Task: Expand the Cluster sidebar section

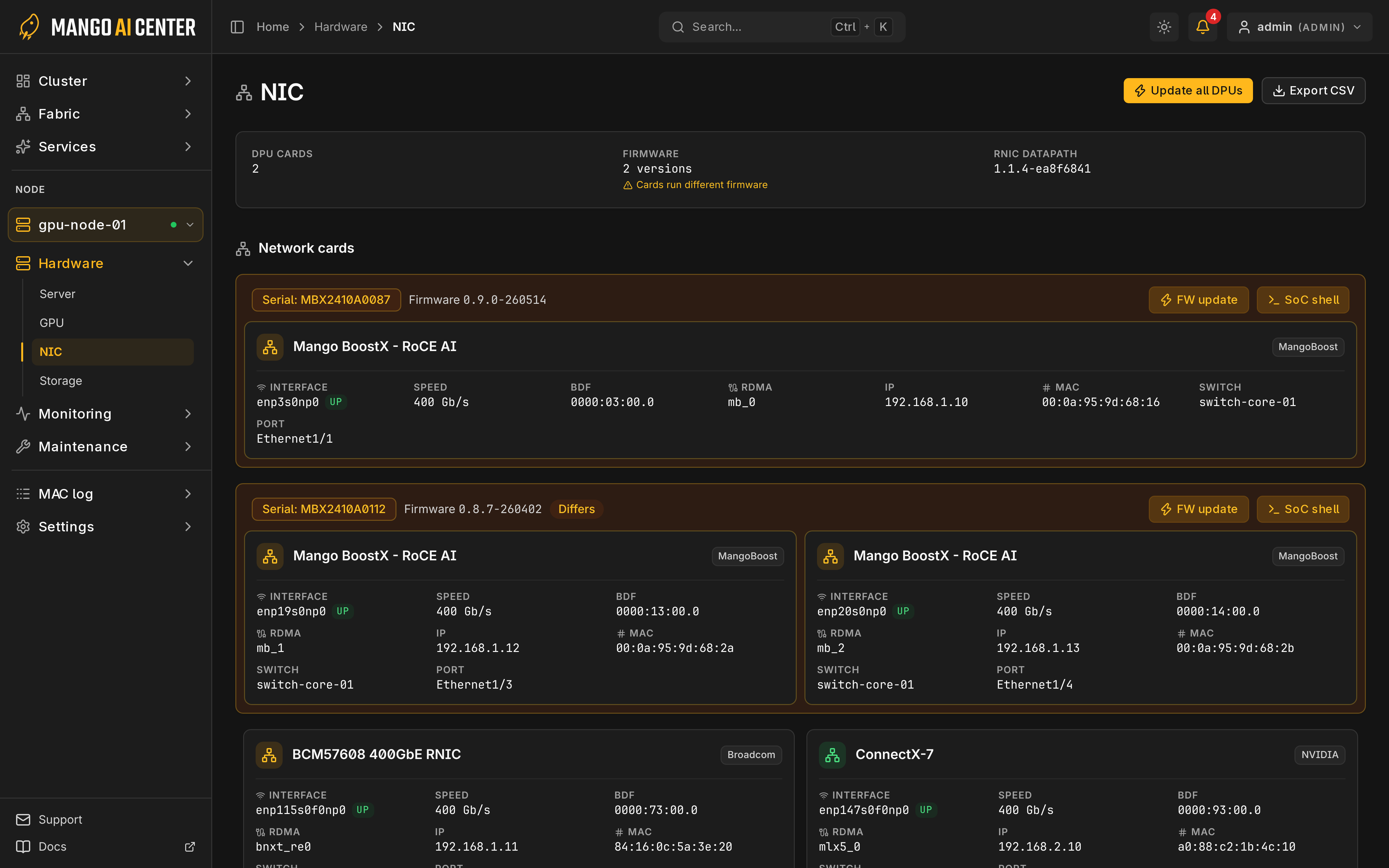Action: pyautogui.click(x=105, y=81)
